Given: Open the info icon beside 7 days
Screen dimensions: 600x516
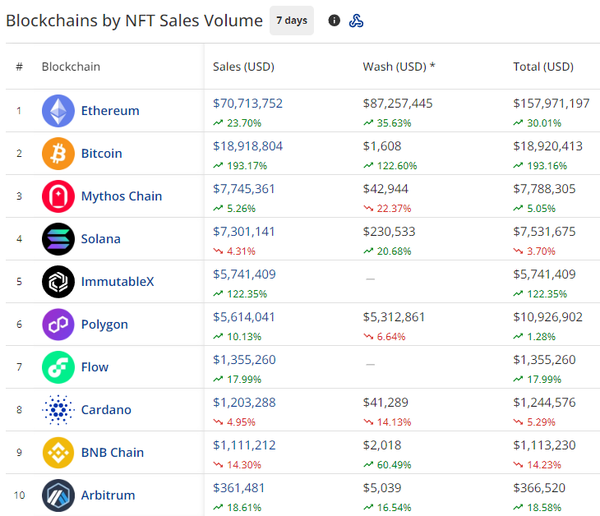Looking at the screenshot, I should click(334, 21).
